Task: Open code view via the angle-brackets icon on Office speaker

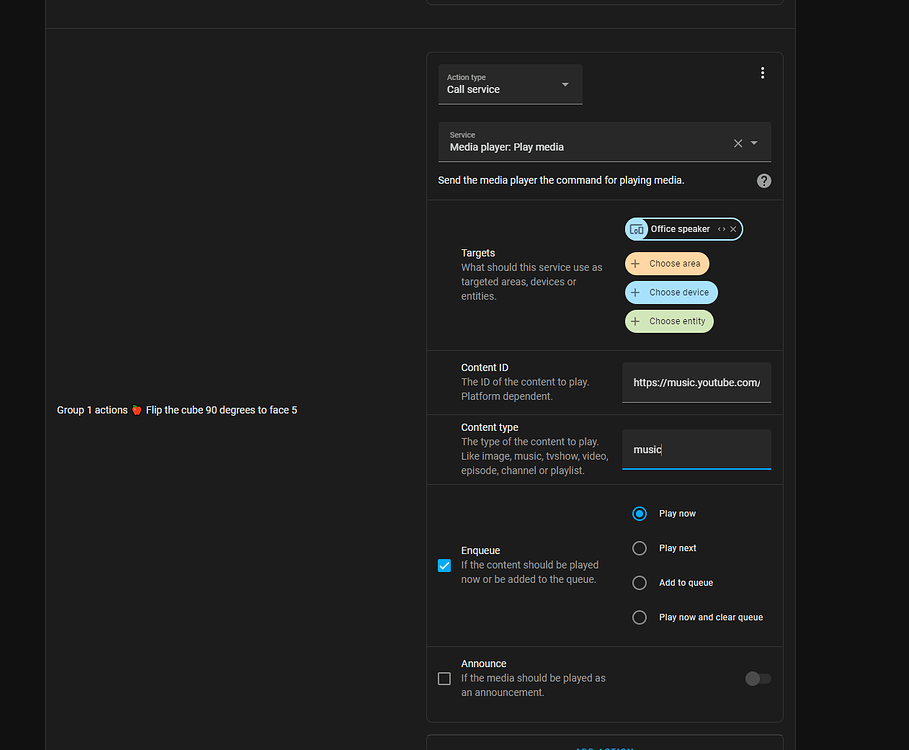Action: [721, 229]
